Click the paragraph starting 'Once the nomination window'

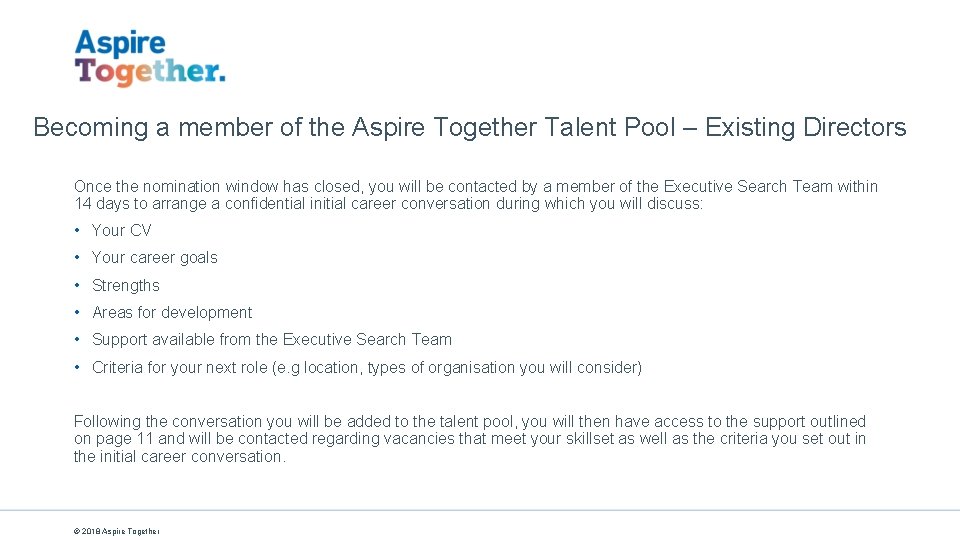pyautogui.click(x=475, y=194)
